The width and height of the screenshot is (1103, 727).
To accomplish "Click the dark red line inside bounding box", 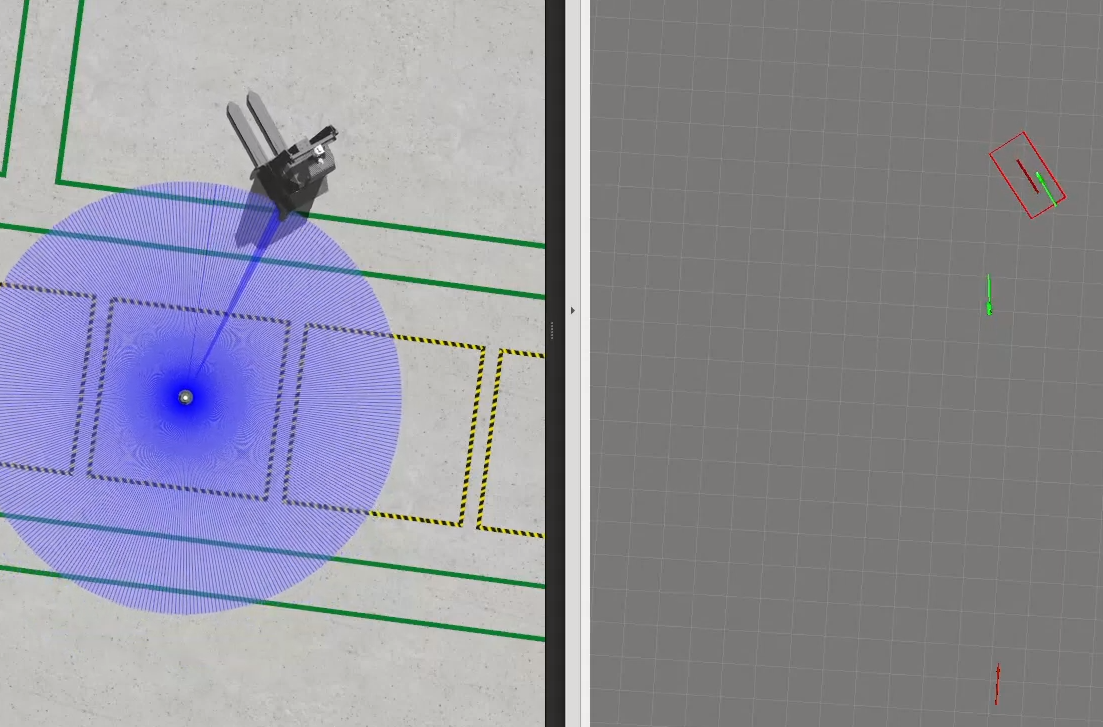I will [x=1027, y=176].
